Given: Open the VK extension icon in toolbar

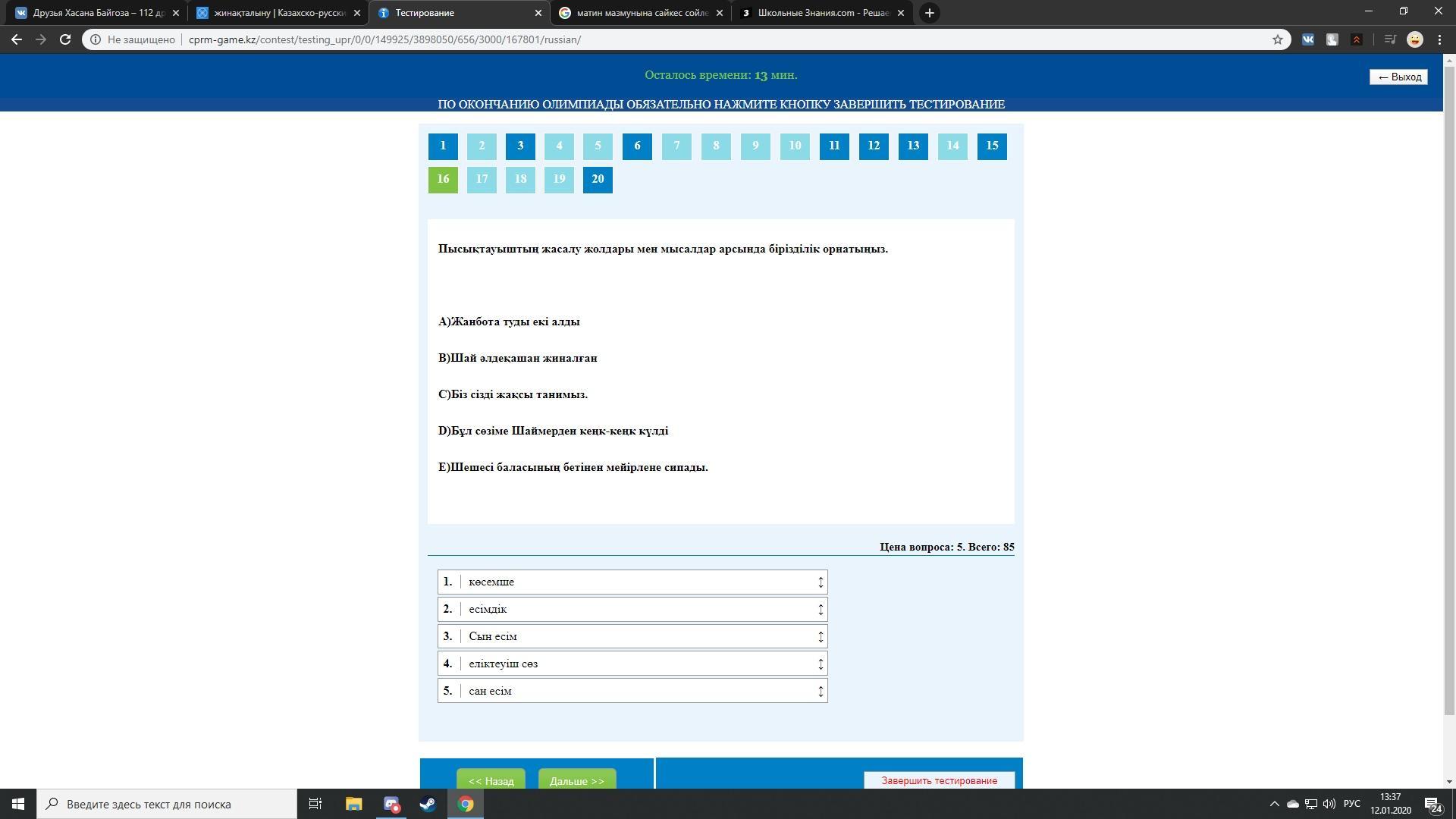Looking at the screenshot, I should coord(1308,39).
